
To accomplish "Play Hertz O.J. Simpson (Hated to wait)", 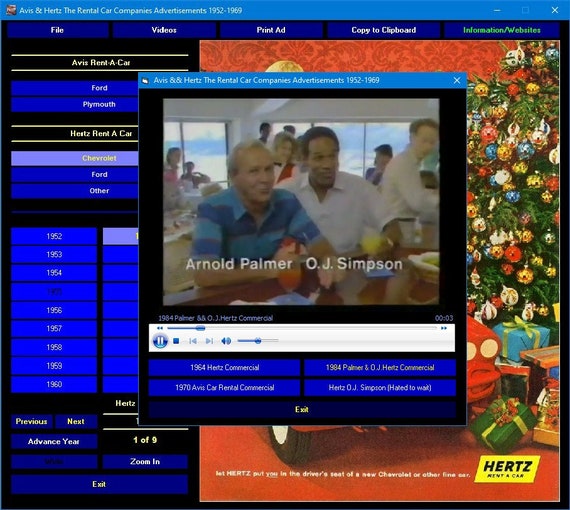I will (x=380, y=387).
